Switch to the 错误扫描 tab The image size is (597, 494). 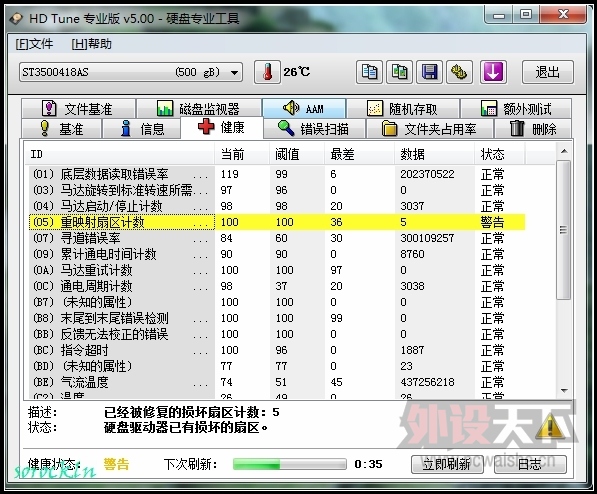tap(314, 129)
